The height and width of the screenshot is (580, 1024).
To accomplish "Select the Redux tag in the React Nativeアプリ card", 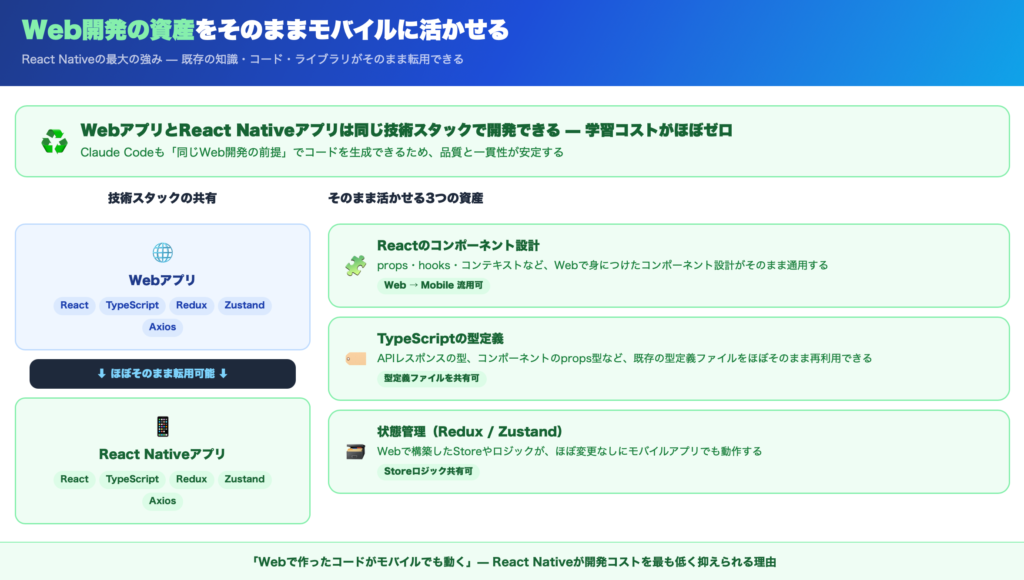I will click(191, 480).
